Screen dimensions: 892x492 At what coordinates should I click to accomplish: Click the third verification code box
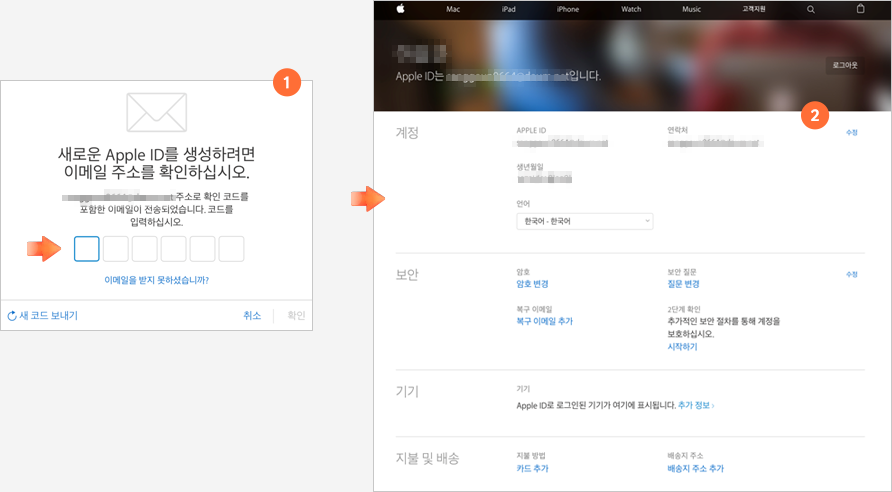coord(144,249)
